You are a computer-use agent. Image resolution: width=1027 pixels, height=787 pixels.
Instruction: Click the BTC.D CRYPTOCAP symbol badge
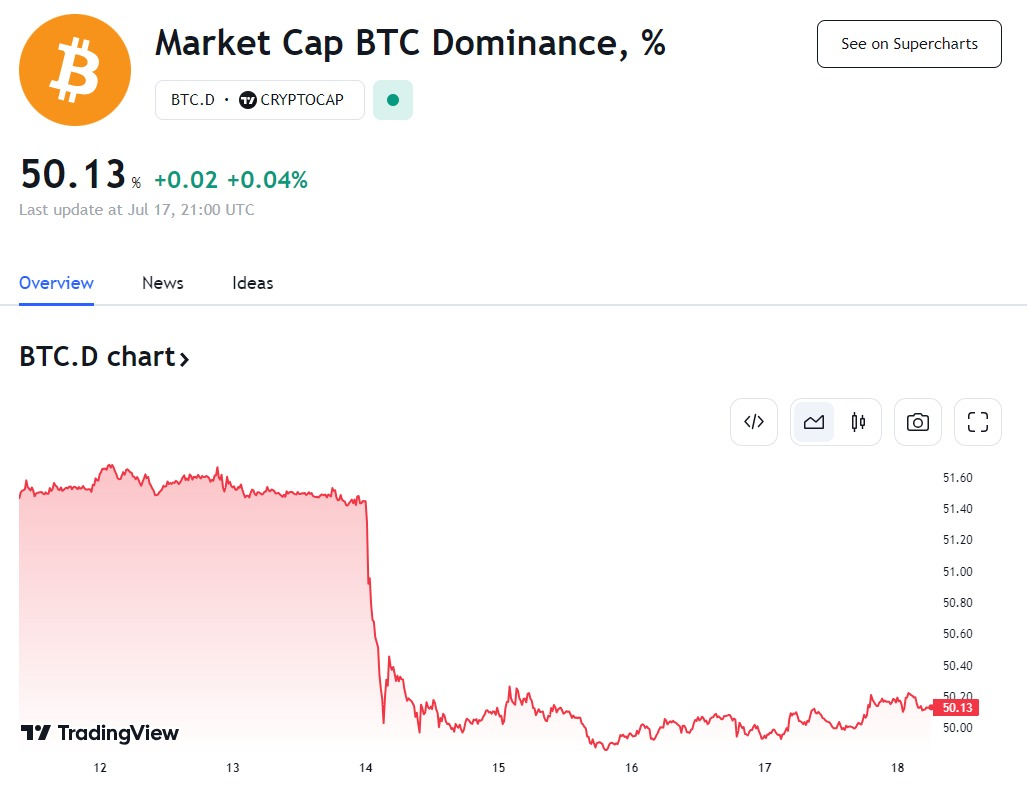tap(259, 100)
